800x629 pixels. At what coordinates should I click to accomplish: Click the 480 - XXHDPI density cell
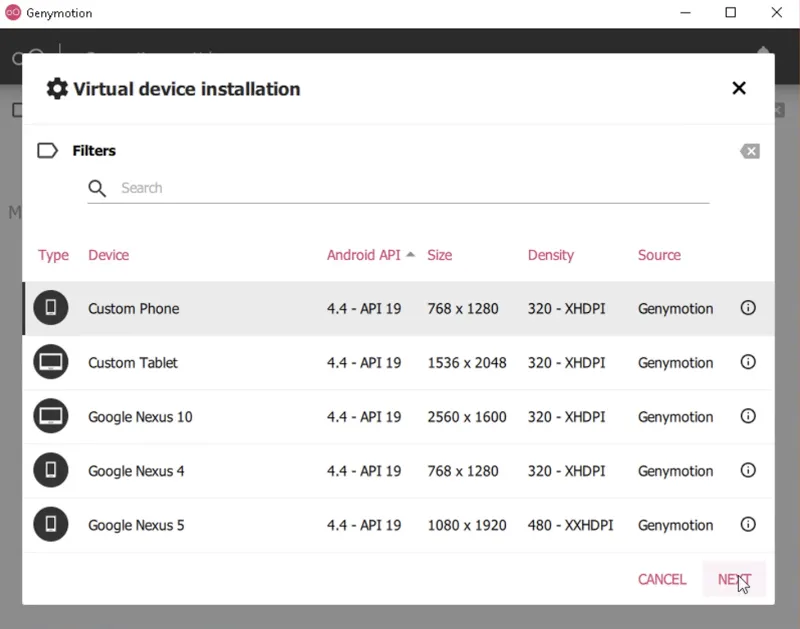(x=570, y=525)
